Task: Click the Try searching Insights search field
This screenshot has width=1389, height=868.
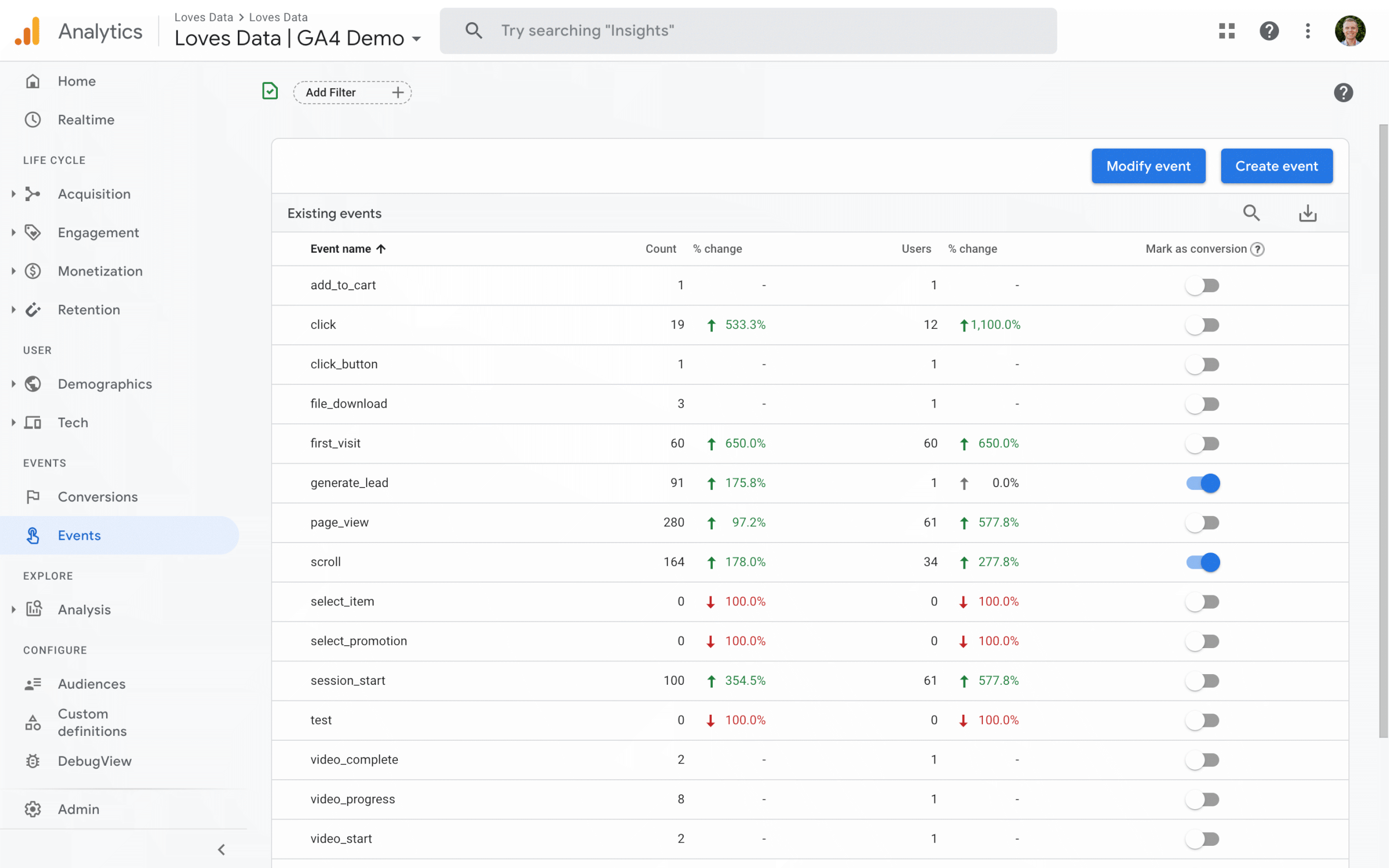Action: pyautogui.click(x=747, y=31)
